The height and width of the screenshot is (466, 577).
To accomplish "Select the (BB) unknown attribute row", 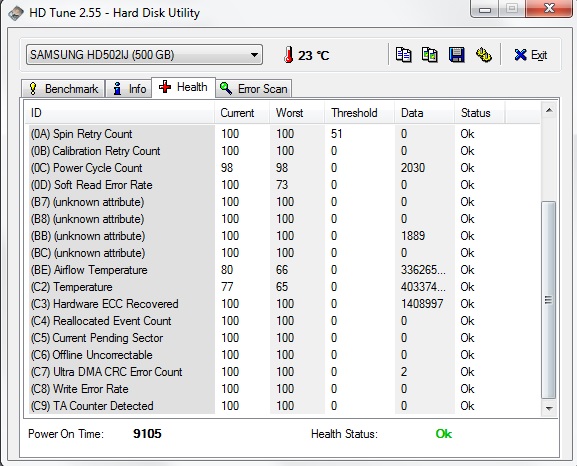I will 283,236.
